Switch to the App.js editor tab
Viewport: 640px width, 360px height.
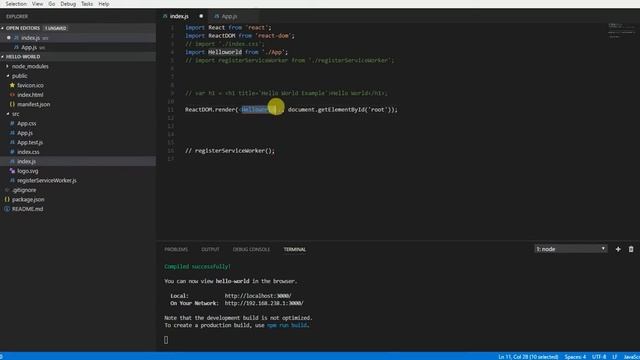[229, 16]
